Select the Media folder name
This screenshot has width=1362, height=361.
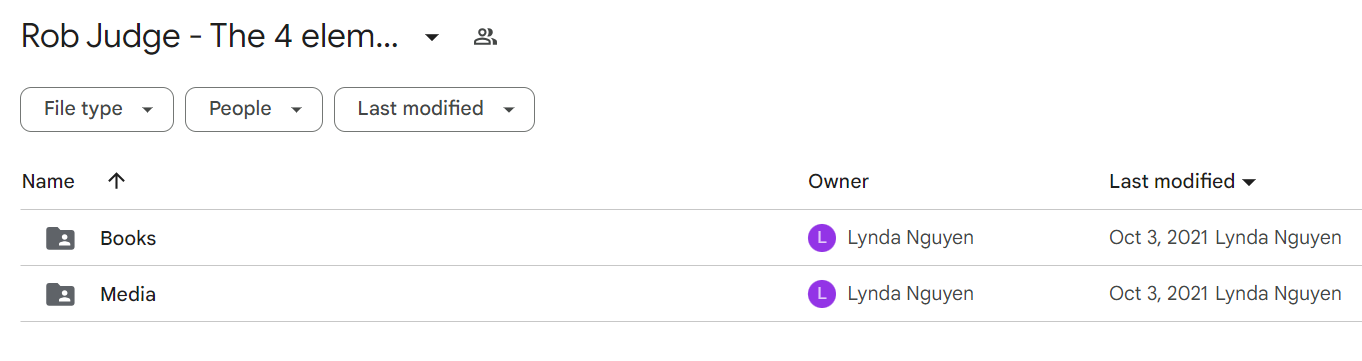[x=128, y=294]
